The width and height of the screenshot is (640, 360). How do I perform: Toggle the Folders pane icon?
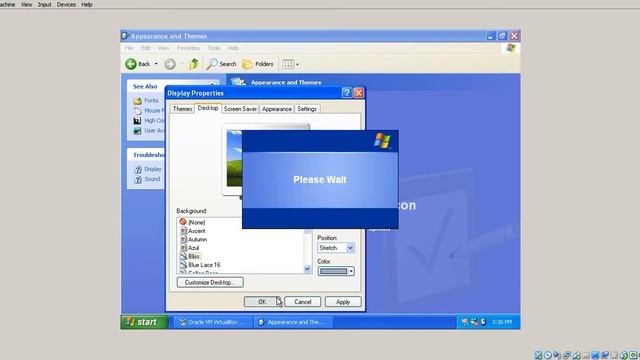click(247, 64)
